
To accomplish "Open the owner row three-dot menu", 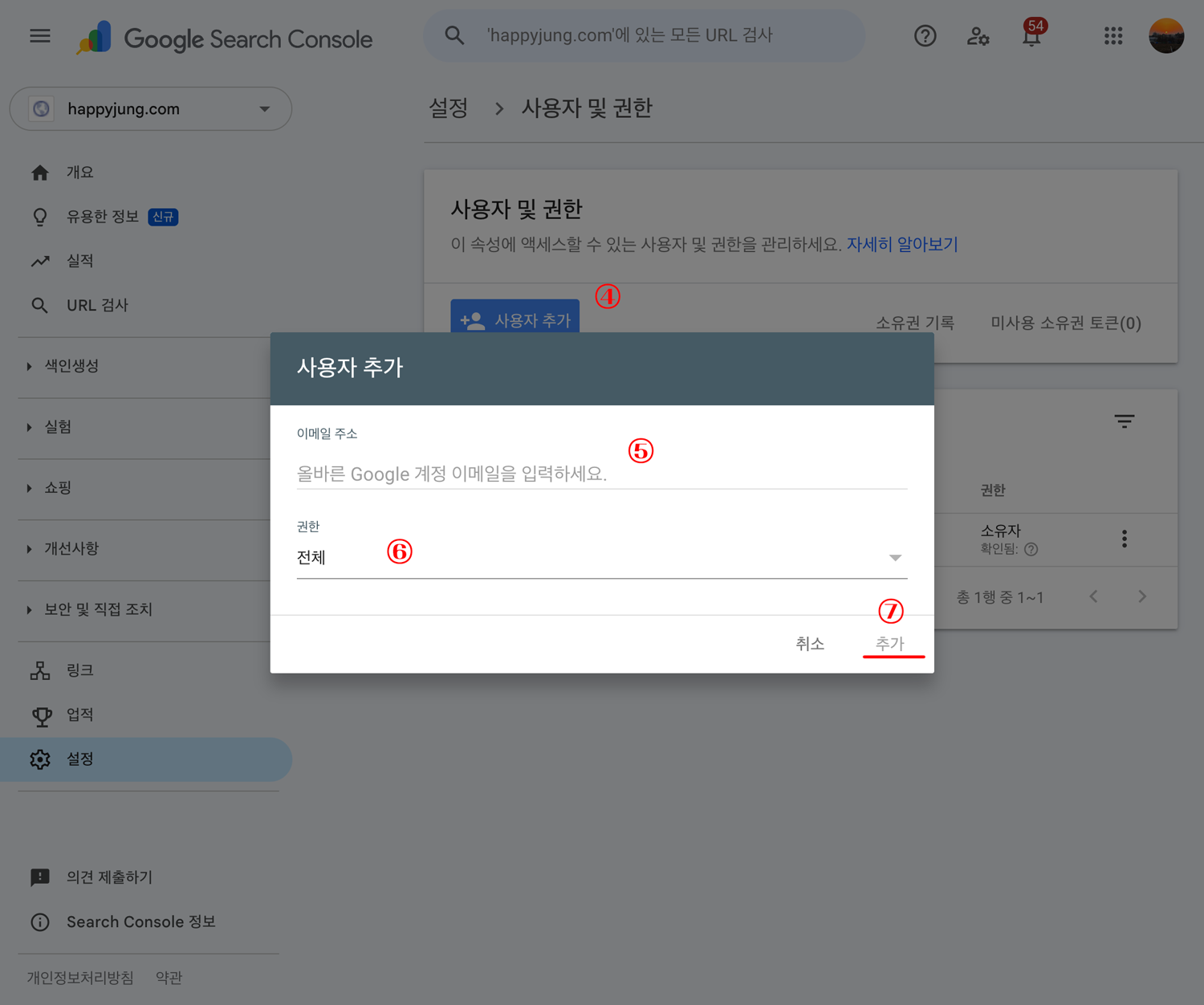I will coord(1124,539).
